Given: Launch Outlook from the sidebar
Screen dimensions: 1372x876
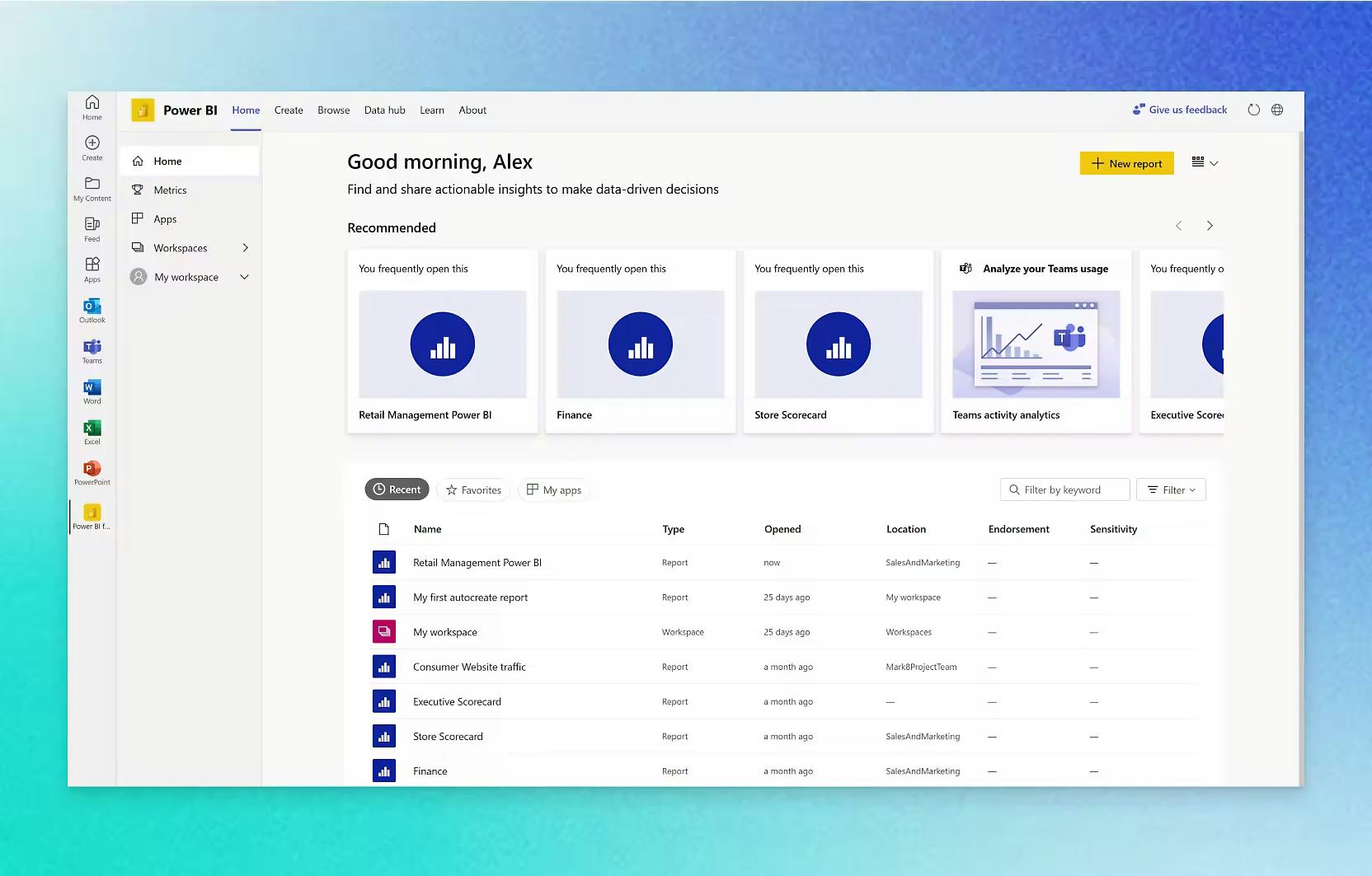Looking at the screenshot, I should pyautogui.click(x=92, y=311).
